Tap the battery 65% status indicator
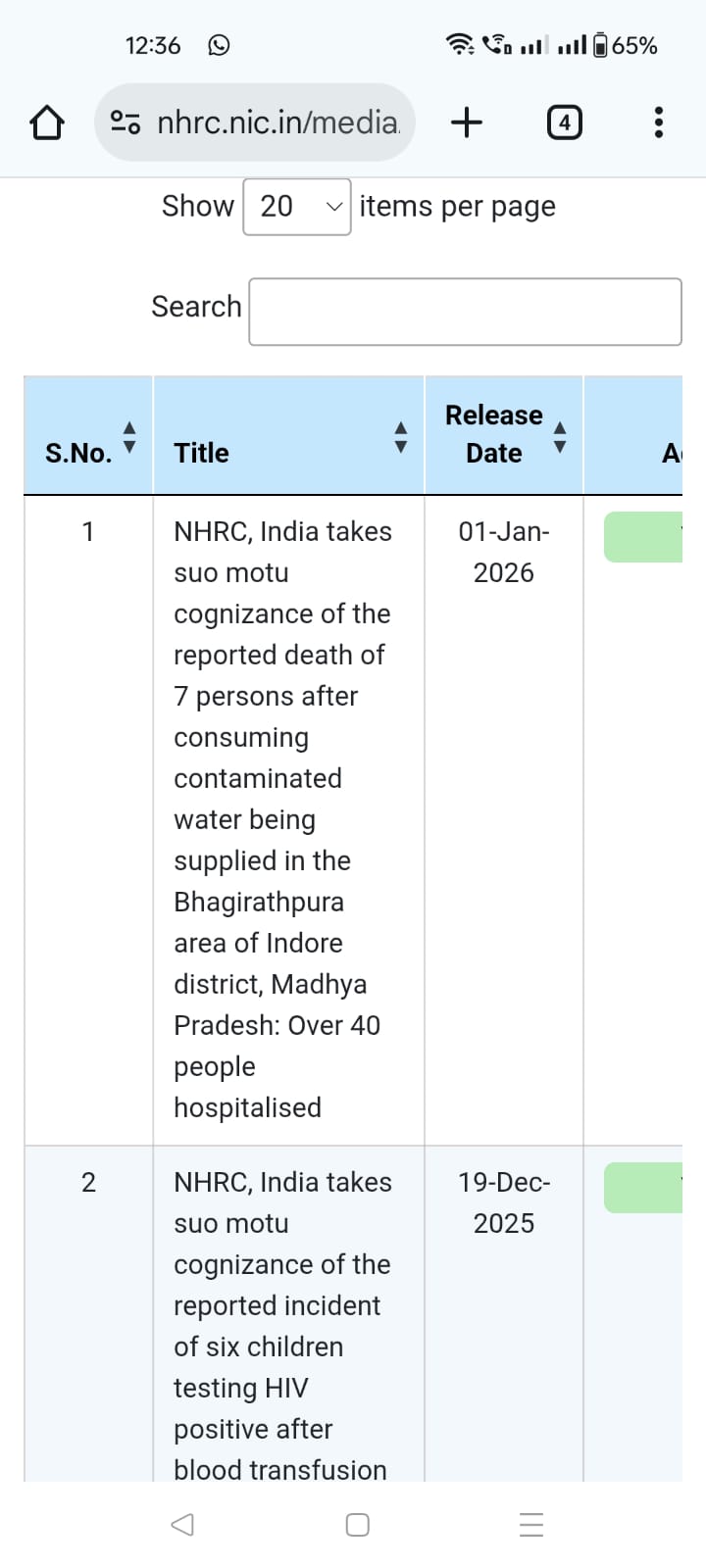Viewport: 706px width, 1568px height. tap(626, 45)
